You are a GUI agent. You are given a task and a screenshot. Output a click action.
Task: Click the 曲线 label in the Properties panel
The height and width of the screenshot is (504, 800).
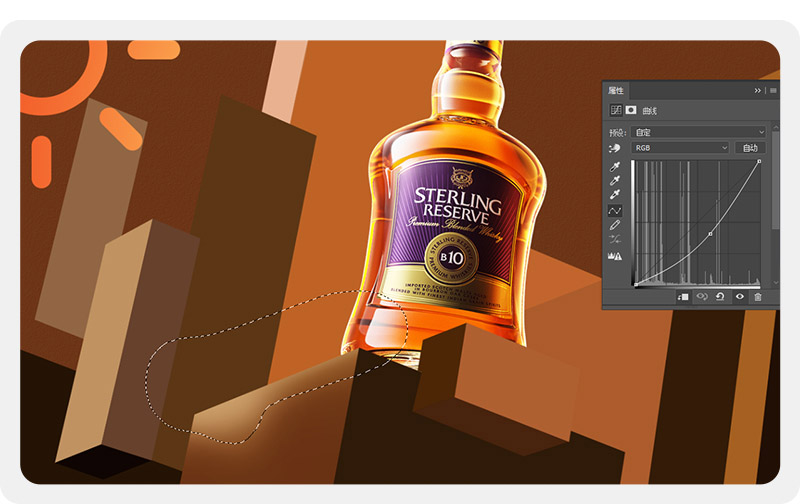pyautogui.click(x=649, y=110)
